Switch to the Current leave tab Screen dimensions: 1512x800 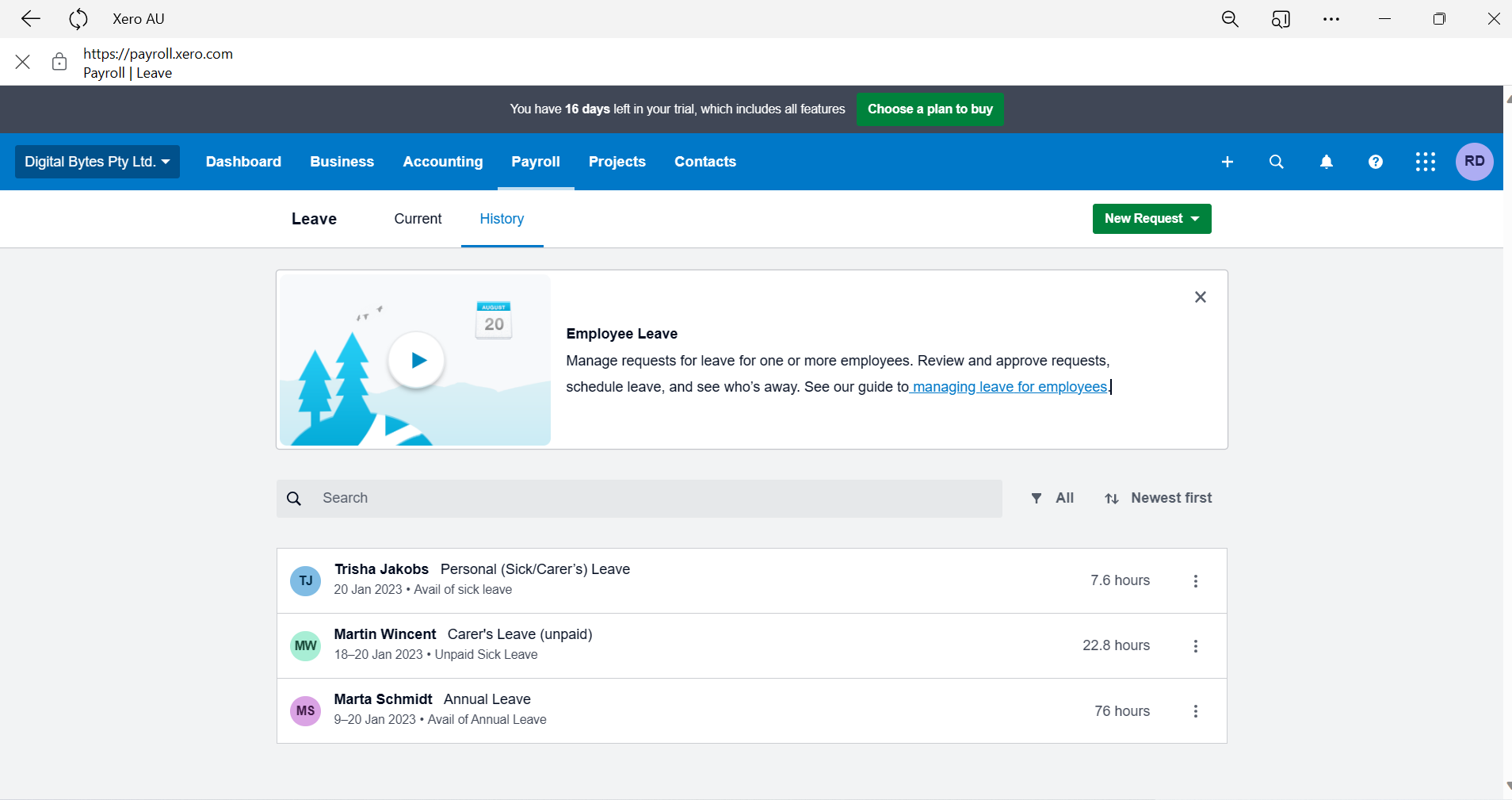(418, 219)
